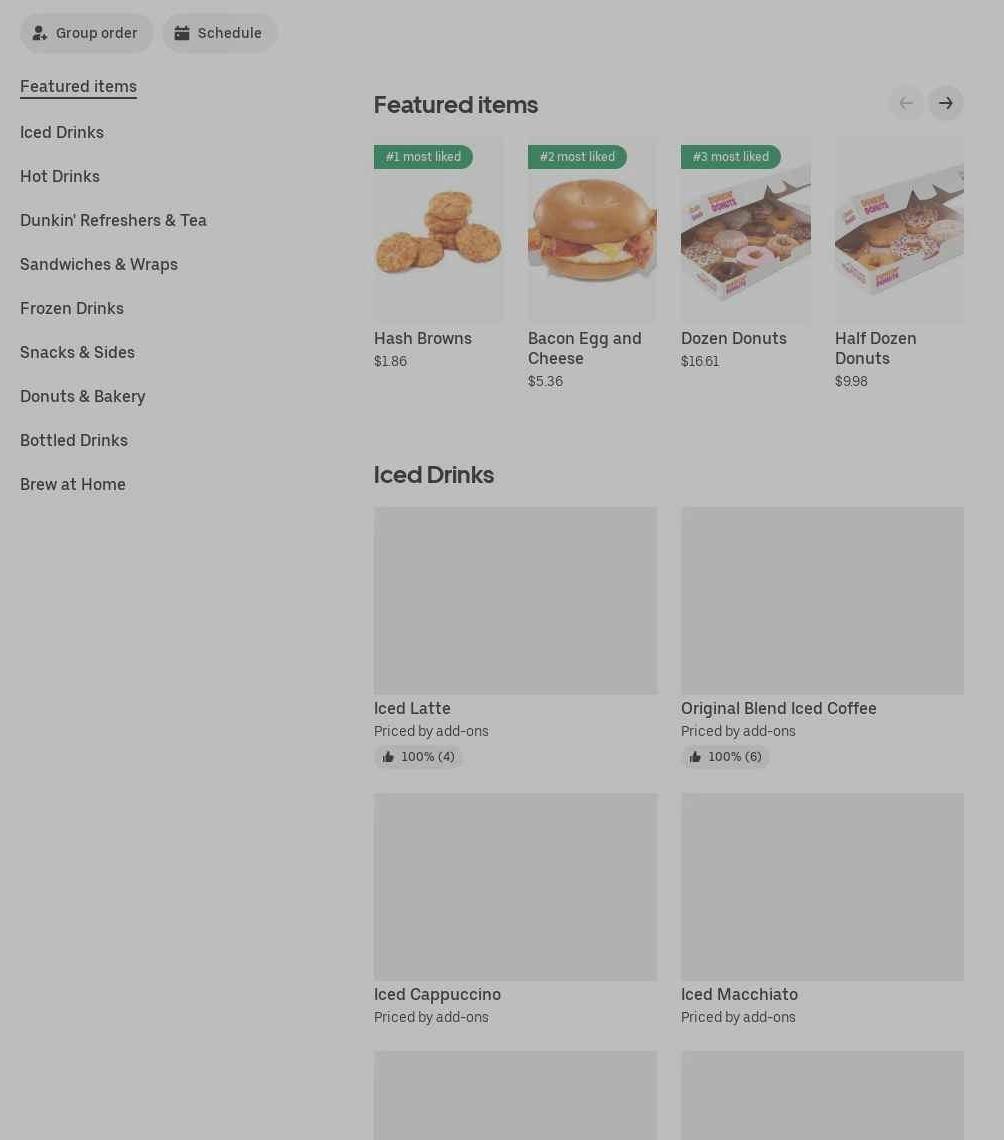Click the Schedule calendar icon

point(182,33)
